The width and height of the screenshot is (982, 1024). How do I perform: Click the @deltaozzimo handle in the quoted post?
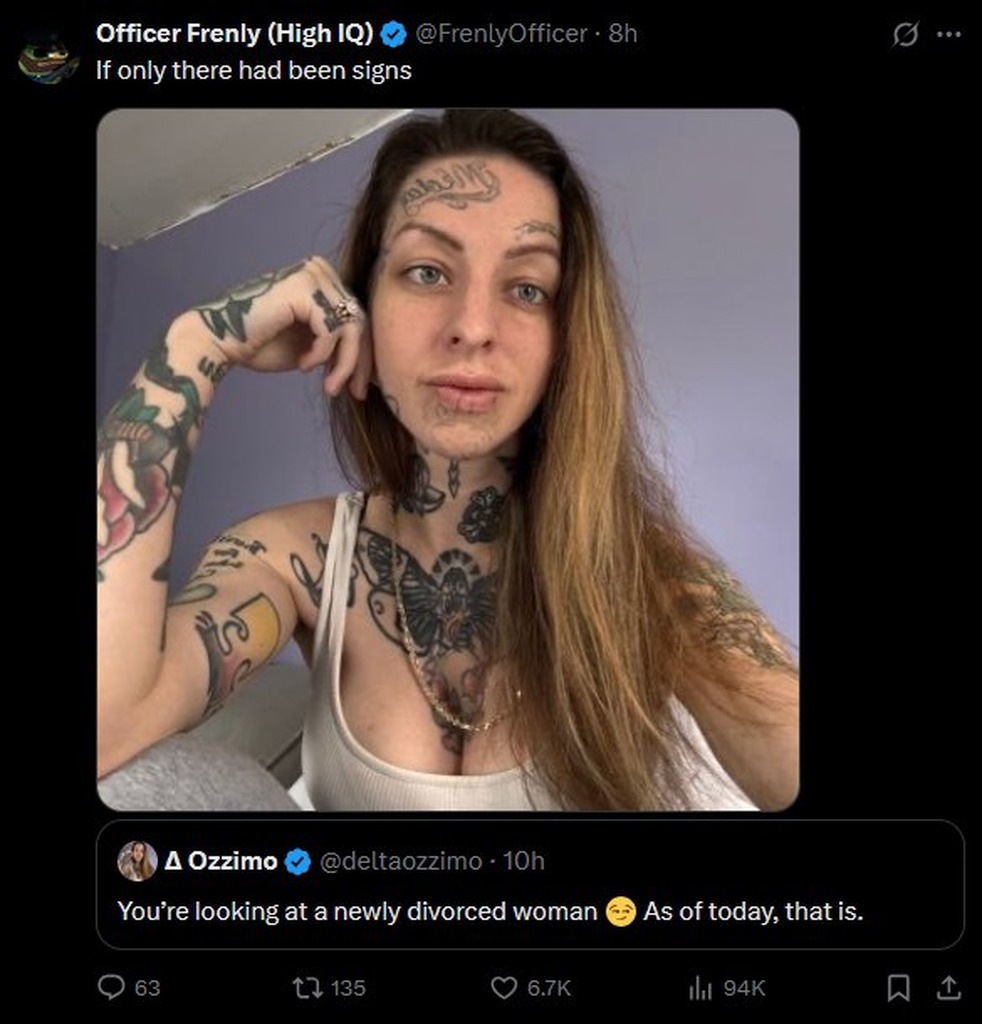(400, 861)
